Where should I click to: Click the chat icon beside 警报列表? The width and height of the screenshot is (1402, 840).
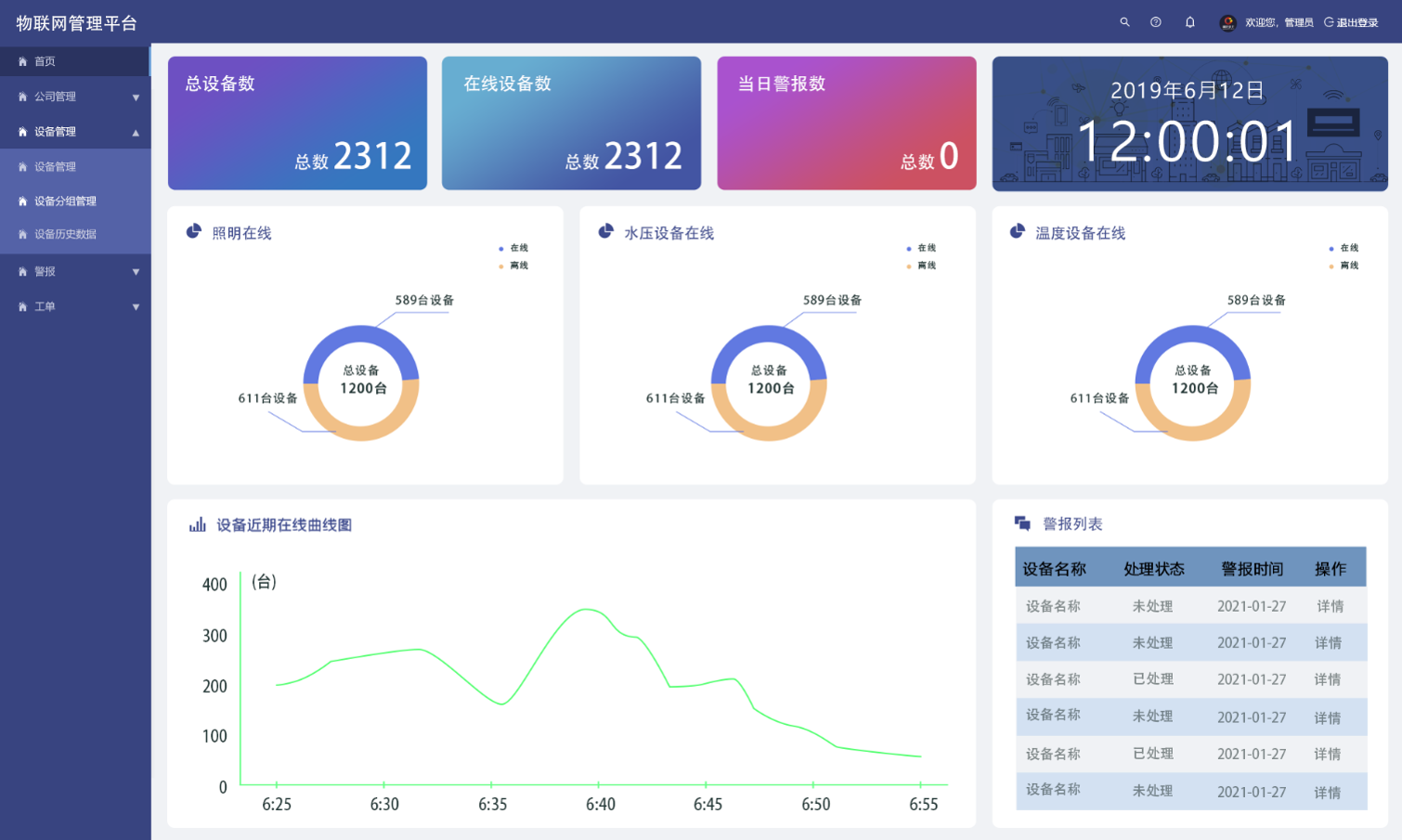[x=1022, y=523]
